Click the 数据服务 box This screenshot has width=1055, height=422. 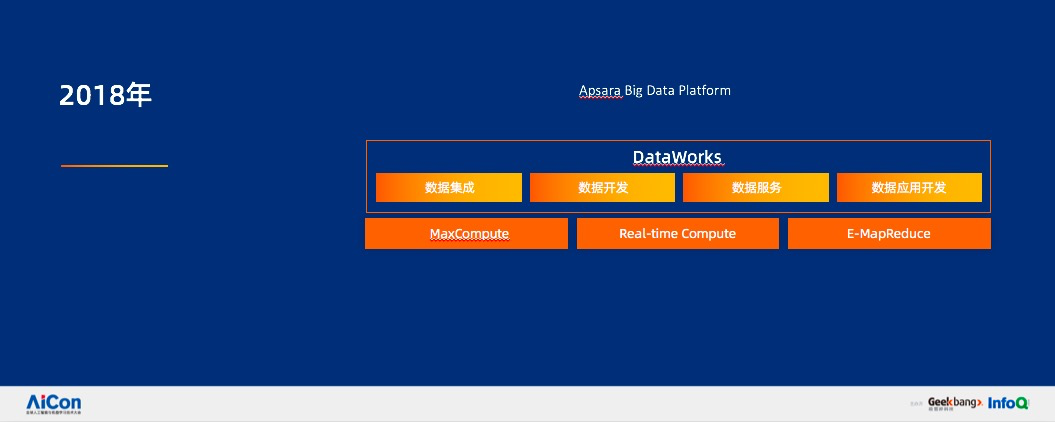click(756, 188)
